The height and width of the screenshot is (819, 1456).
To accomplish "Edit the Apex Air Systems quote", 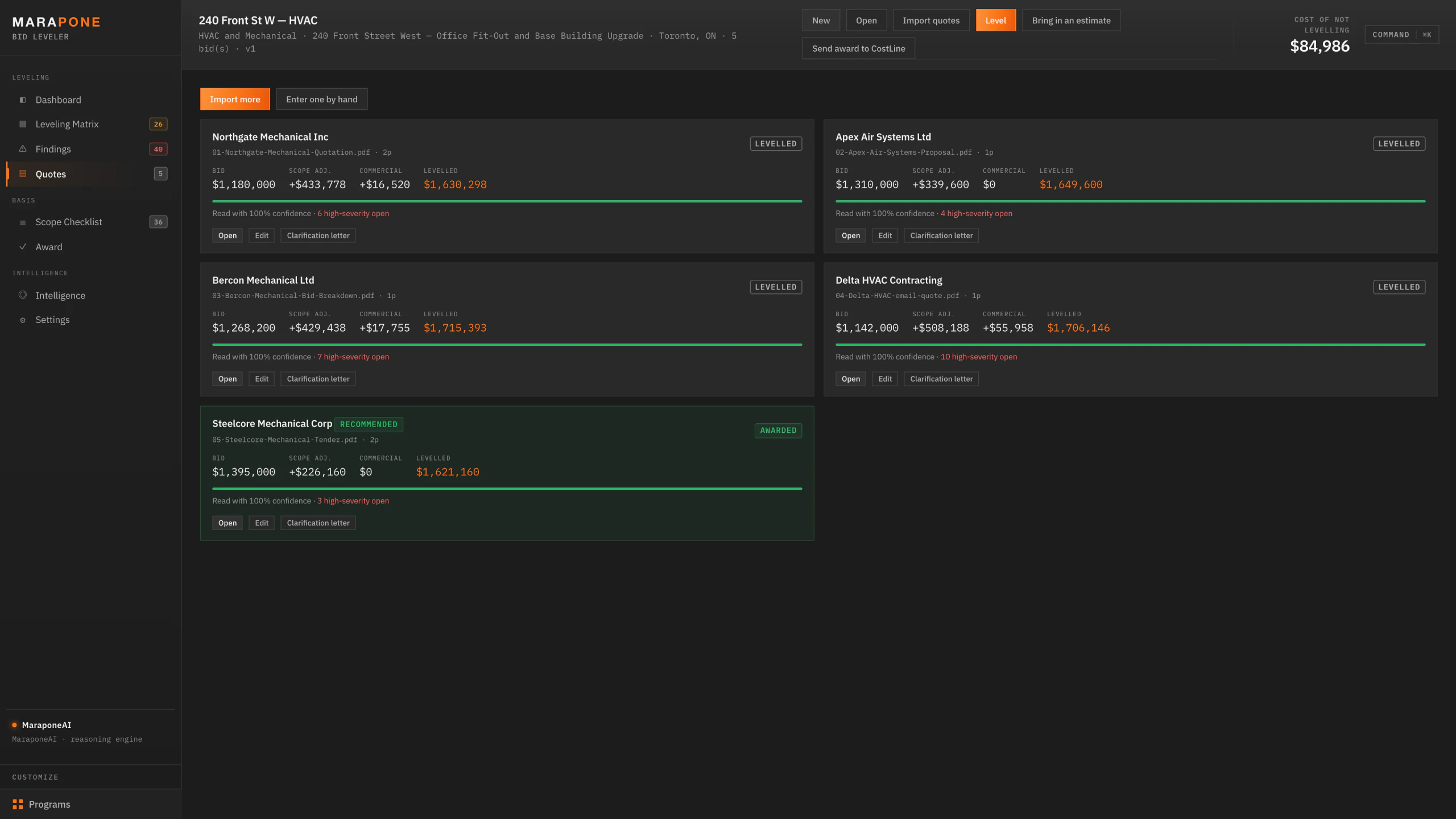I will pos(885,235).
